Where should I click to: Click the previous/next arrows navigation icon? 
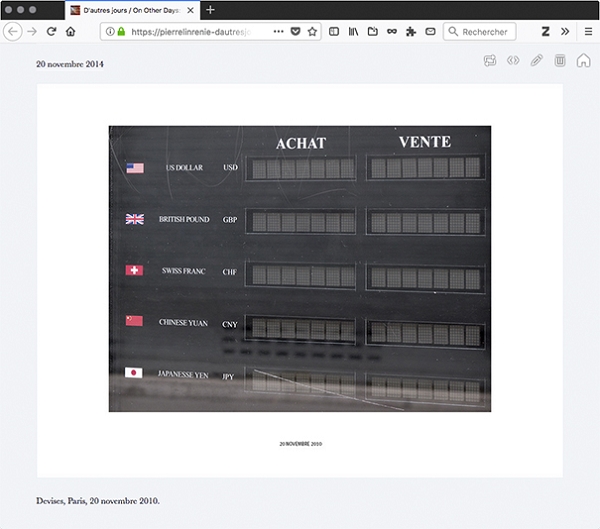513,61
